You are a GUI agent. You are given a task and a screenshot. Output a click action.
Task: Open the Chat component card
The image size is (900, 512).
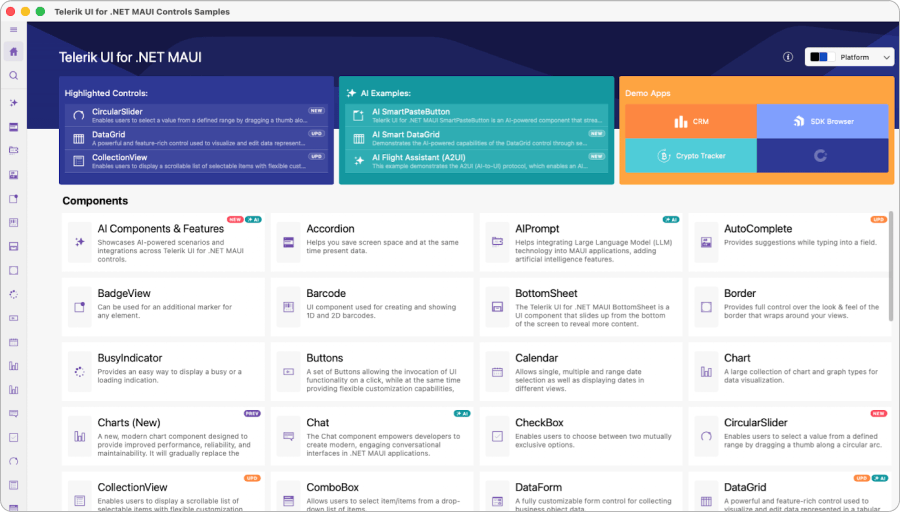[x=372, y=436]
